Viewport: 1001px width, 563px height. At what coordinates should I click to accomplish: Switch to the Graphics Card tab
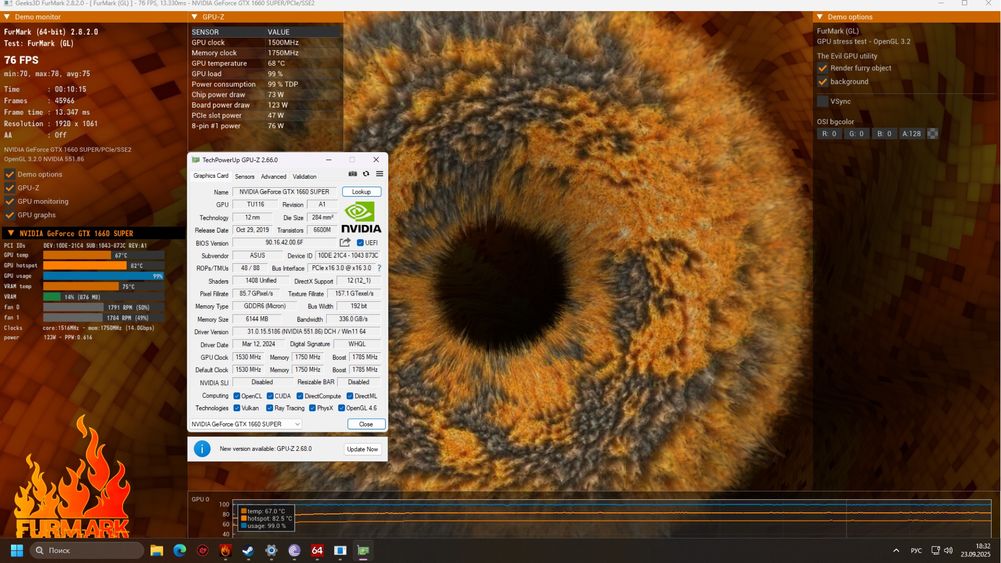pos(211,176)
